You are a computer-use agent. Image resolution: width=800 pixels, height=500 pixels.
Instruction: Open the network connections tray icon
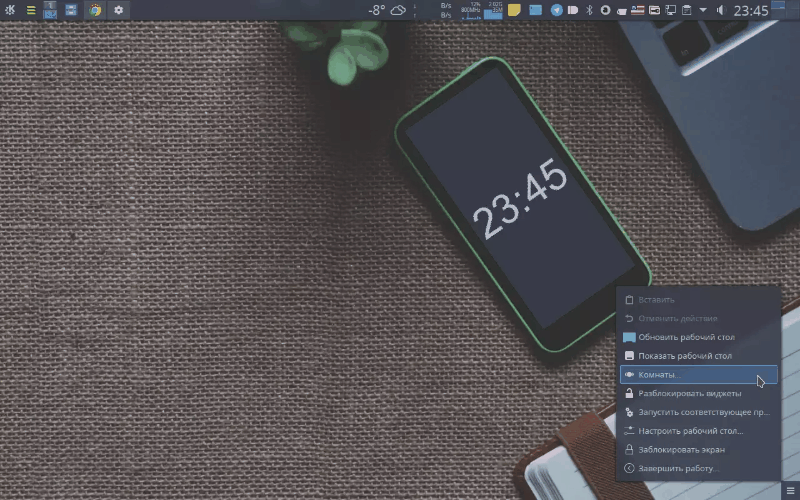click(670, 10)
